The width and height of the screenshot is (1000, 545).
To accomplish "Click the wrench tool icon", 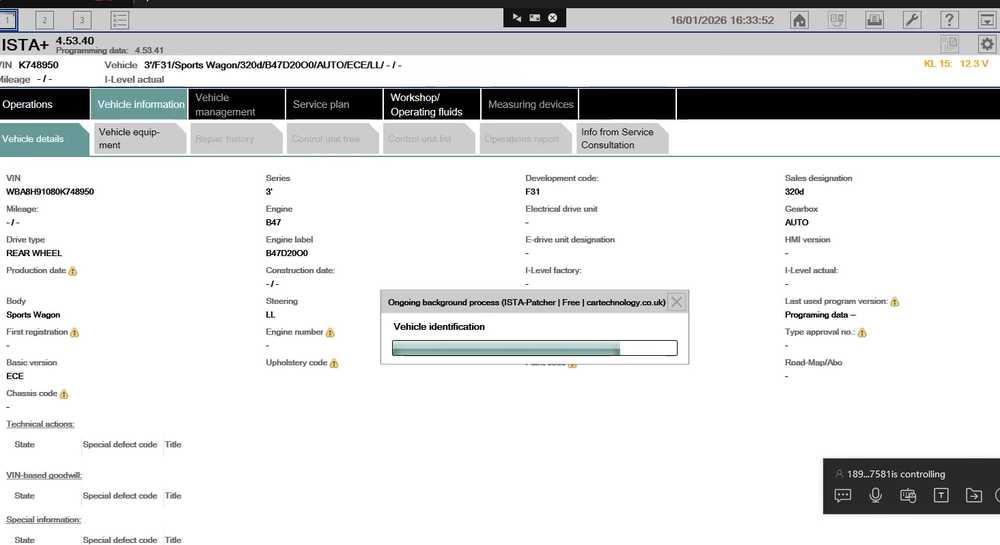I will click(912, 20).
